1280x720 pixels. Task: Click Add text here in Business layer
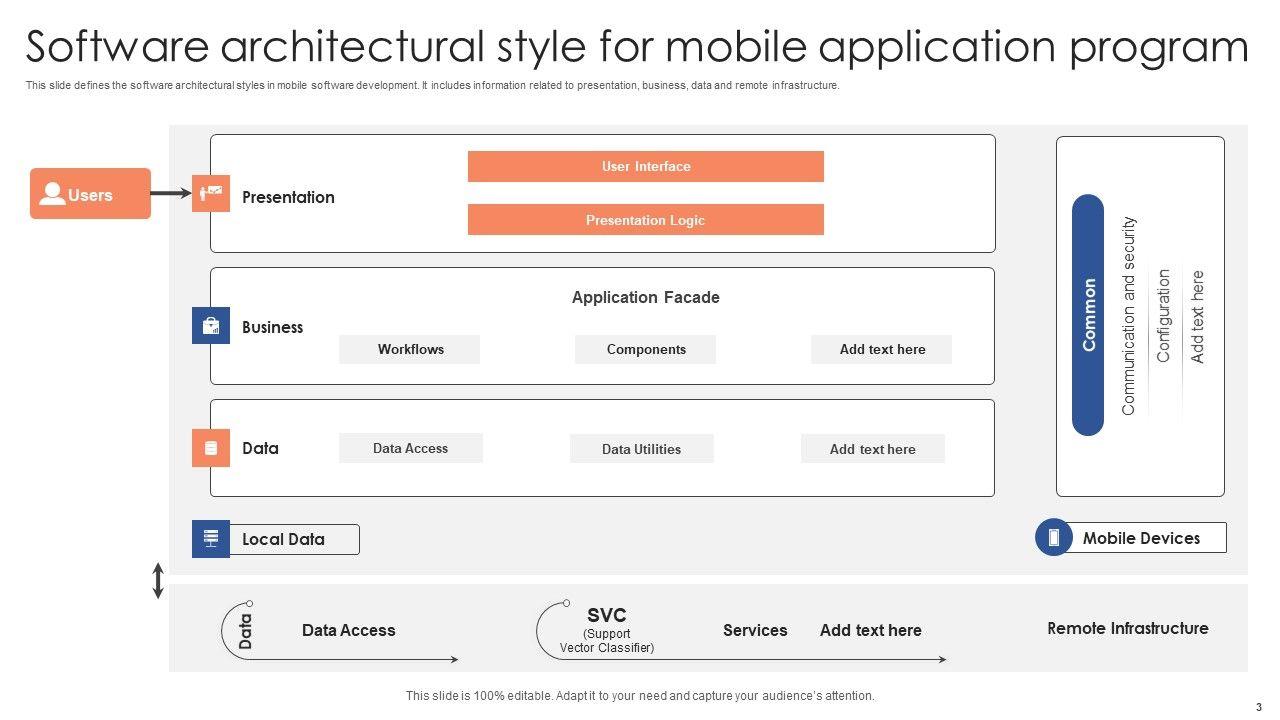click(882, 349)
